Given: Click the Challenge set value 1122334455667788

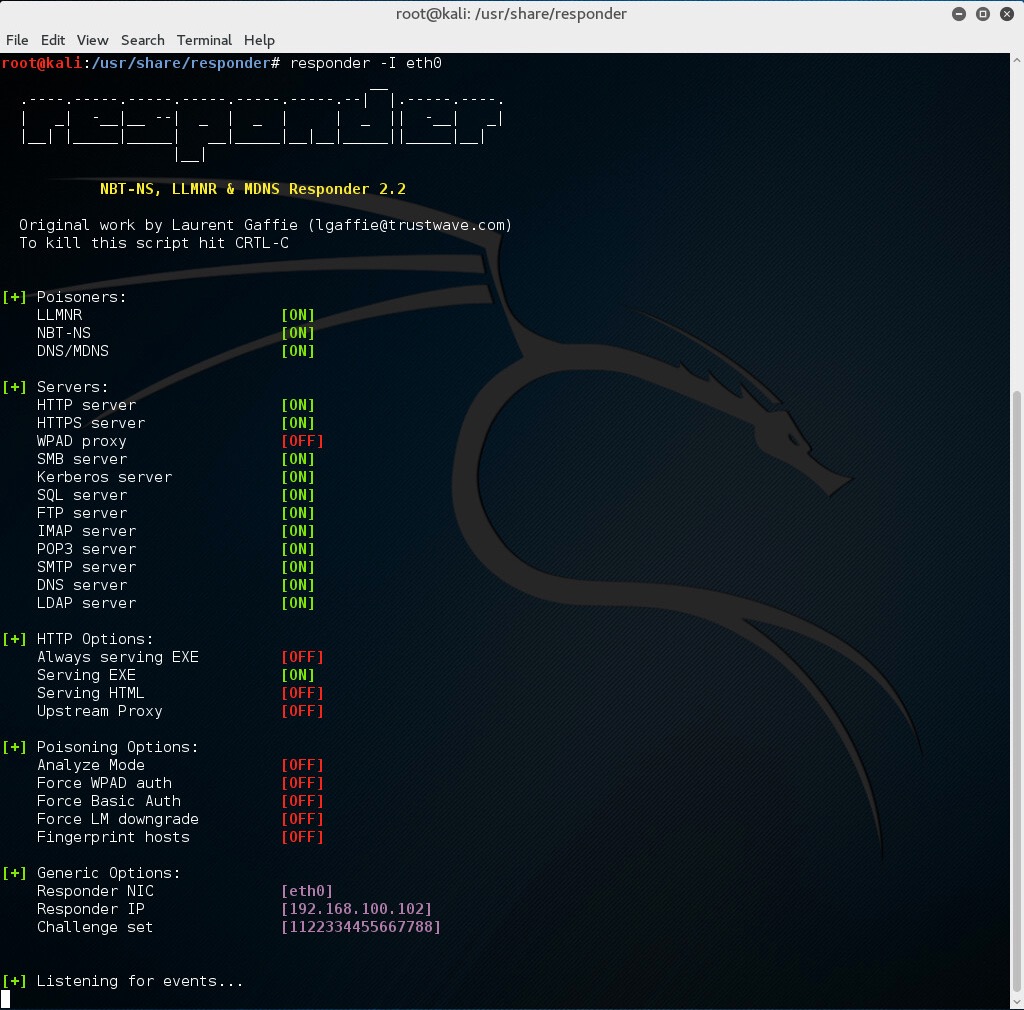Looking at the screenshot, I should tap(361, 927).
